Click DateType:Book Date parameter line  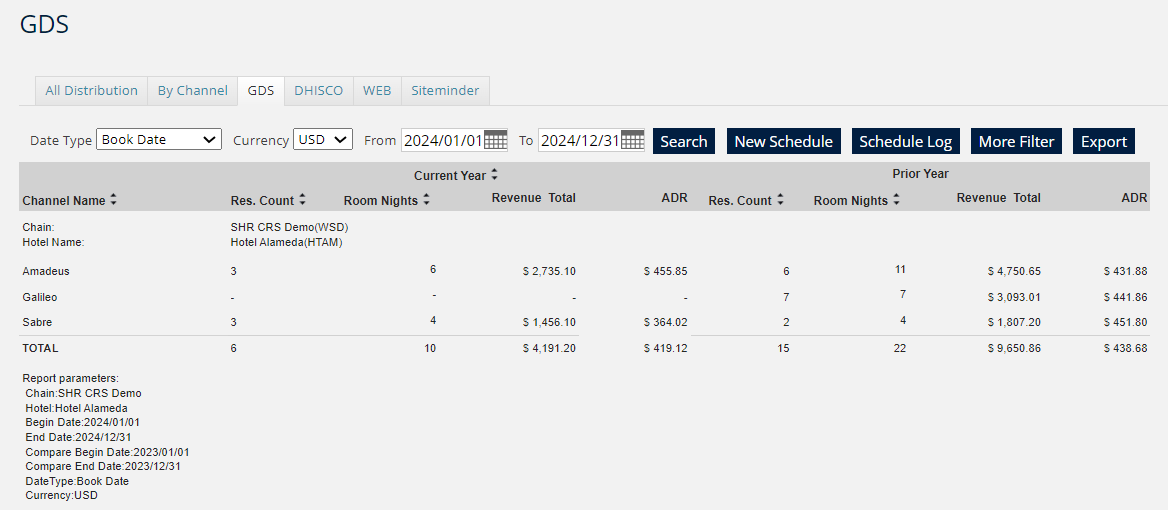[x=77, y=481]
